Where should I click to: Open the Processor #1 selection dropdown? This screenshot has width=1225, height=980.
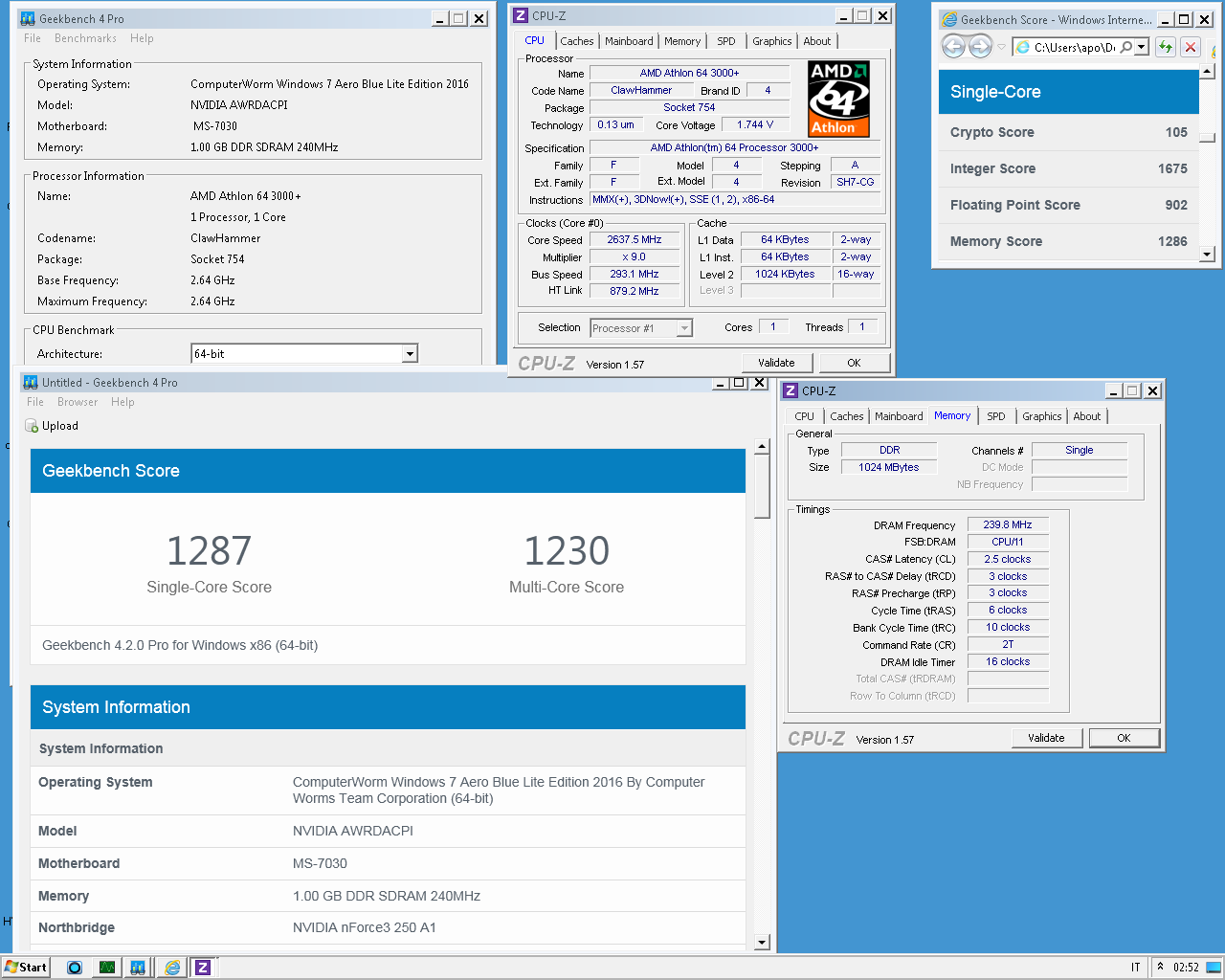point(684,328)
